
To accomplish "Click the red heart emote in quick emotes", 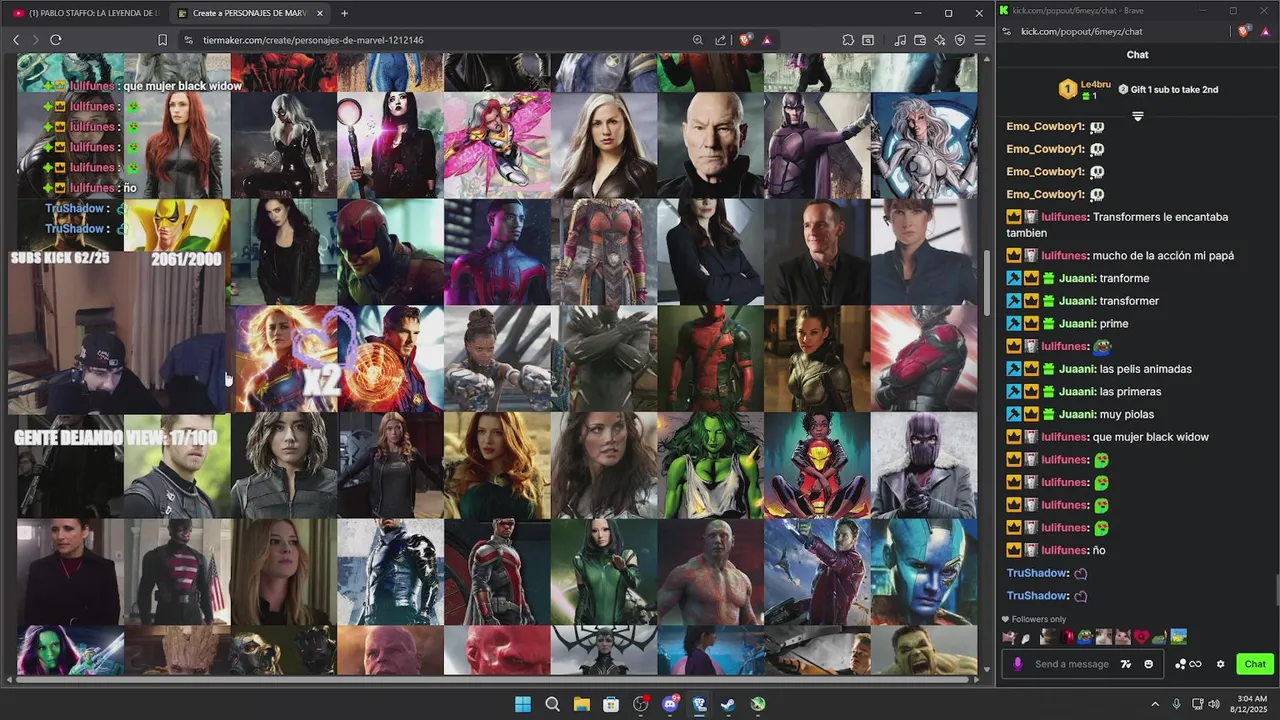I will (x=1141, y=637).
